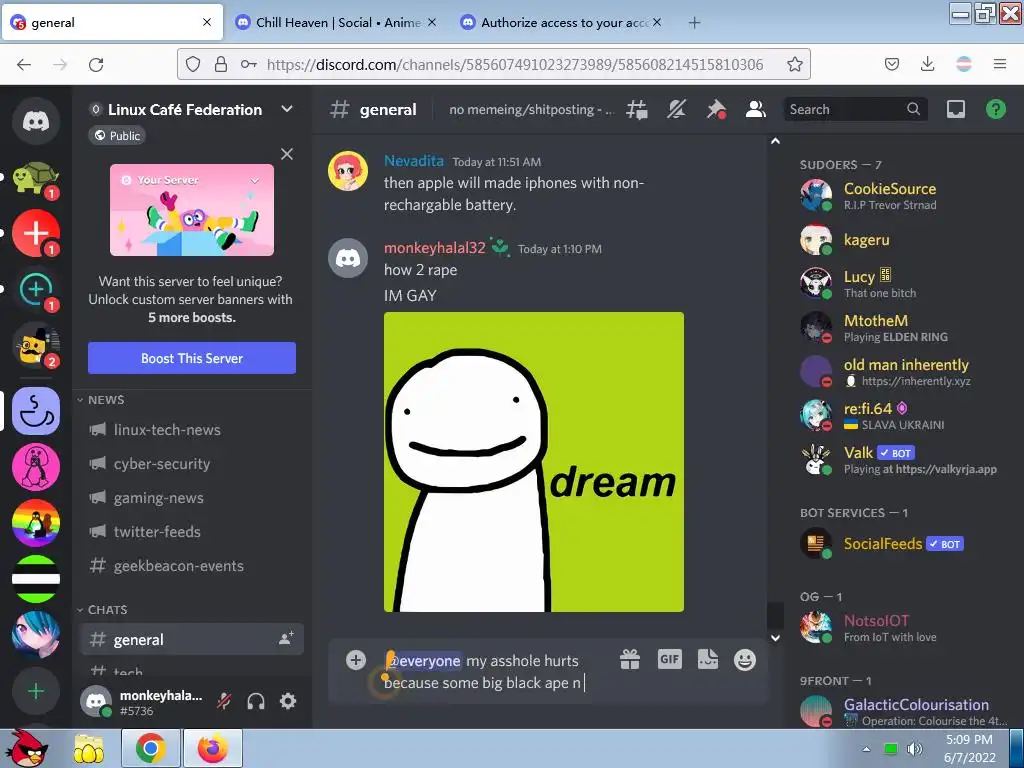Open the pink penguin server icon
Screen dimensions: 1024x768
pos(36,467)
